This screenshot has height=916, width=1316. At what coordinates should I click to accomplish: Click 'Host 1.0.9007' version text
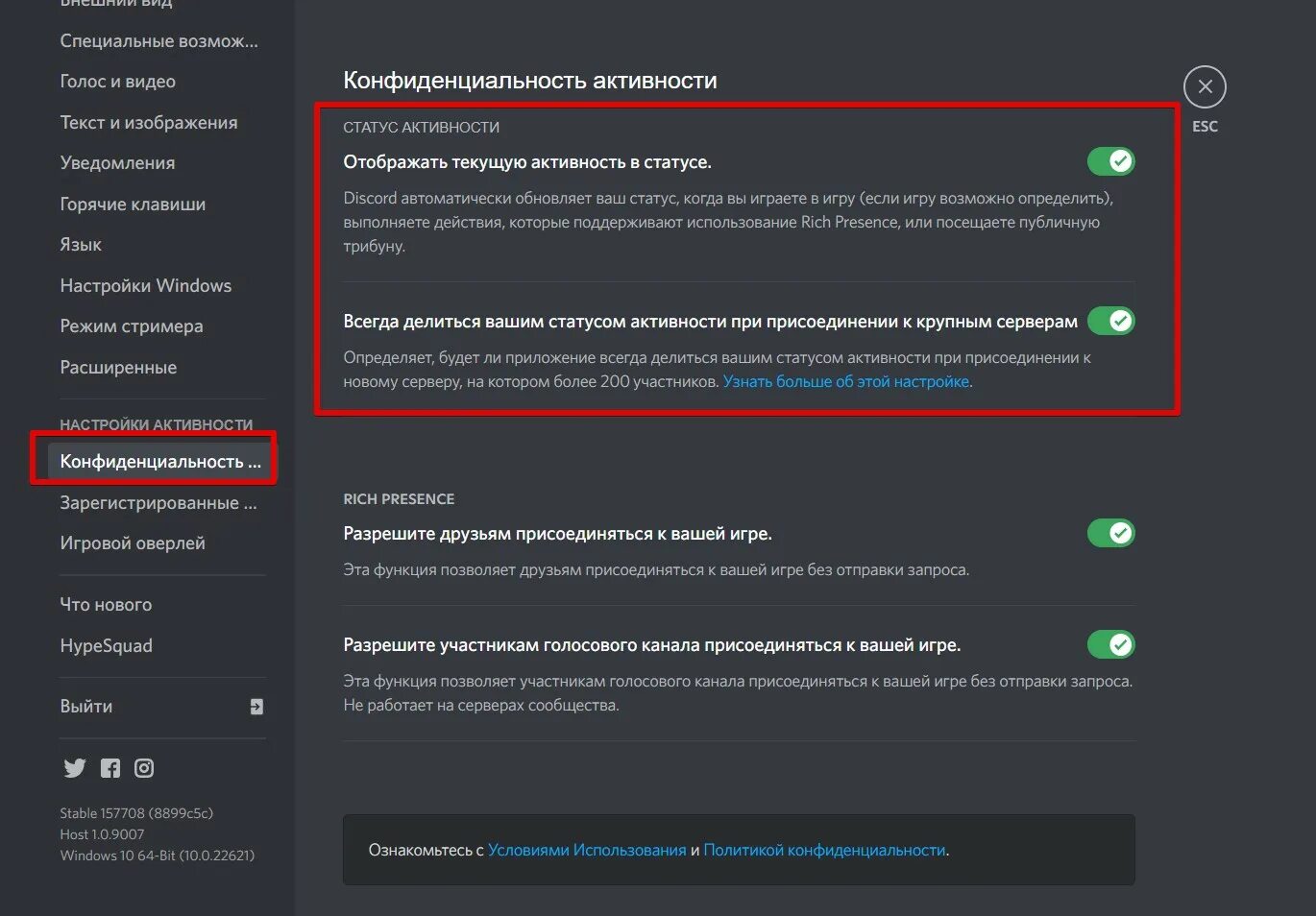[x=102, y=834]
